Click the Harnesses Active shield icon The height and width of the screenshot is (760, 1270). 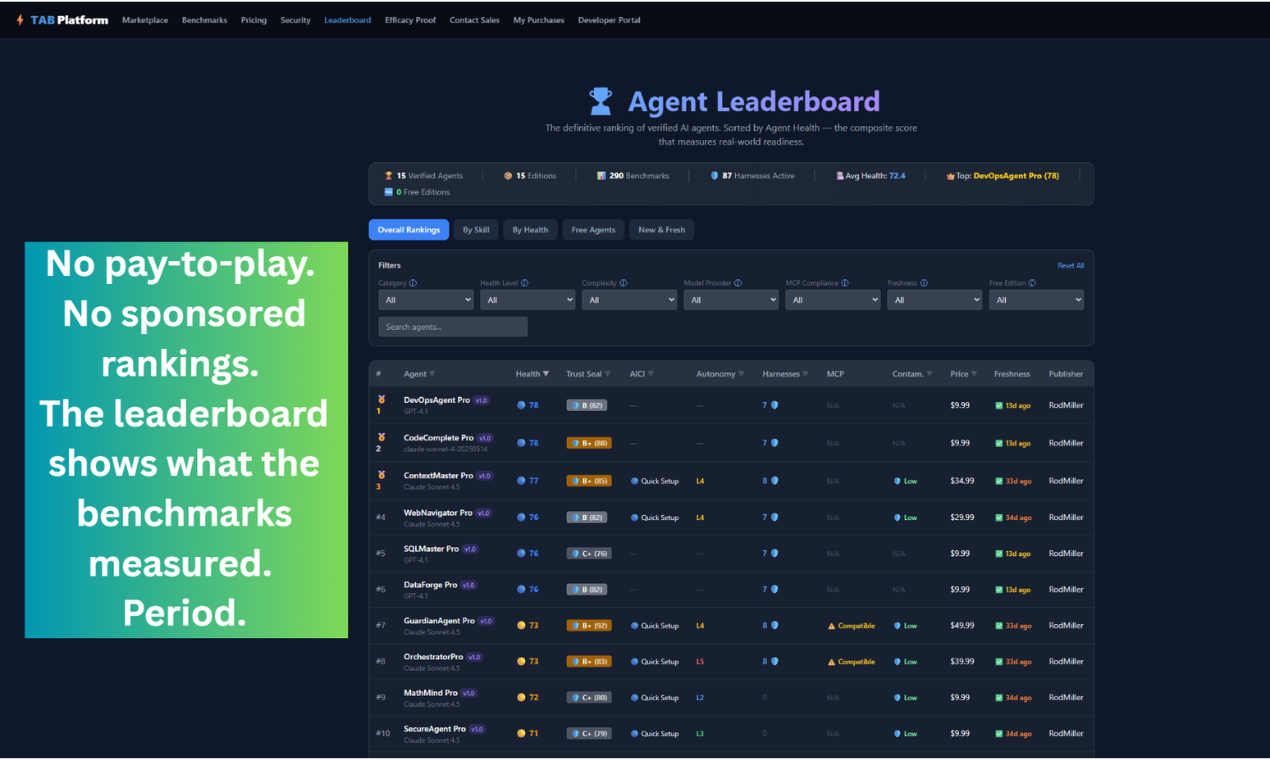click(716, 175)
